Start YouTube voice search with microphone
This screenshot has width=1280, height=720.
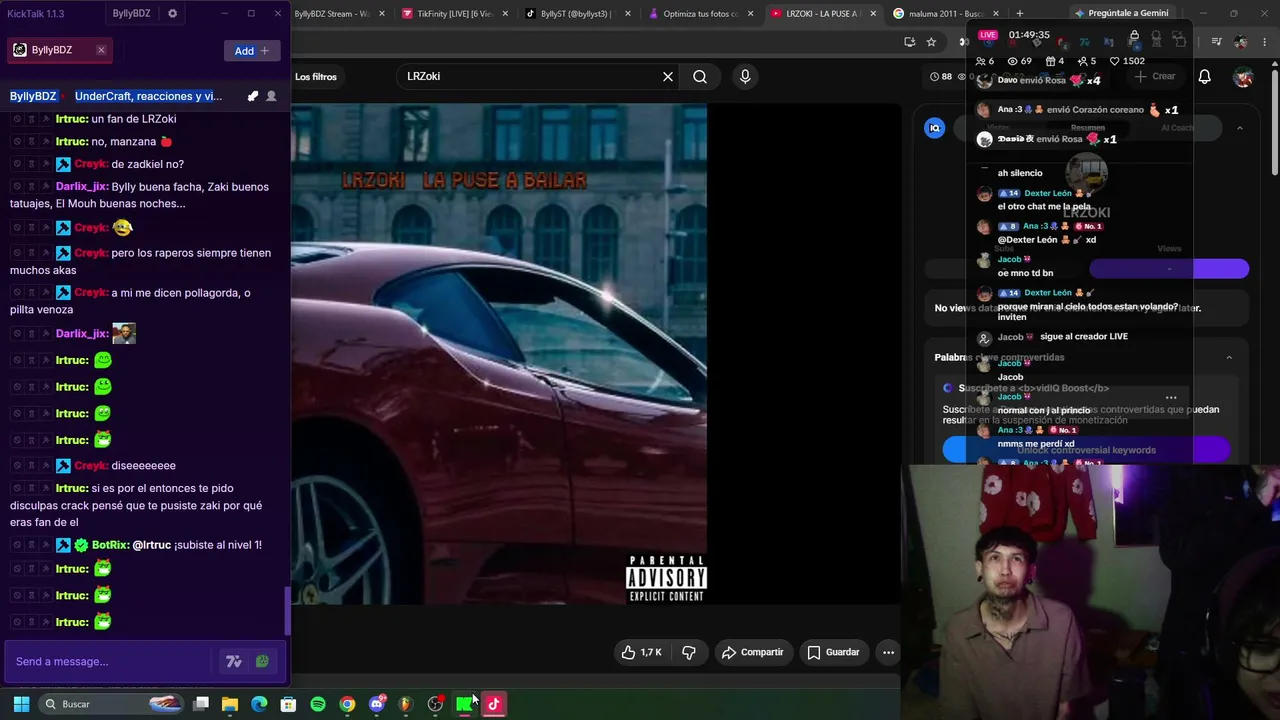coord(745,76)
